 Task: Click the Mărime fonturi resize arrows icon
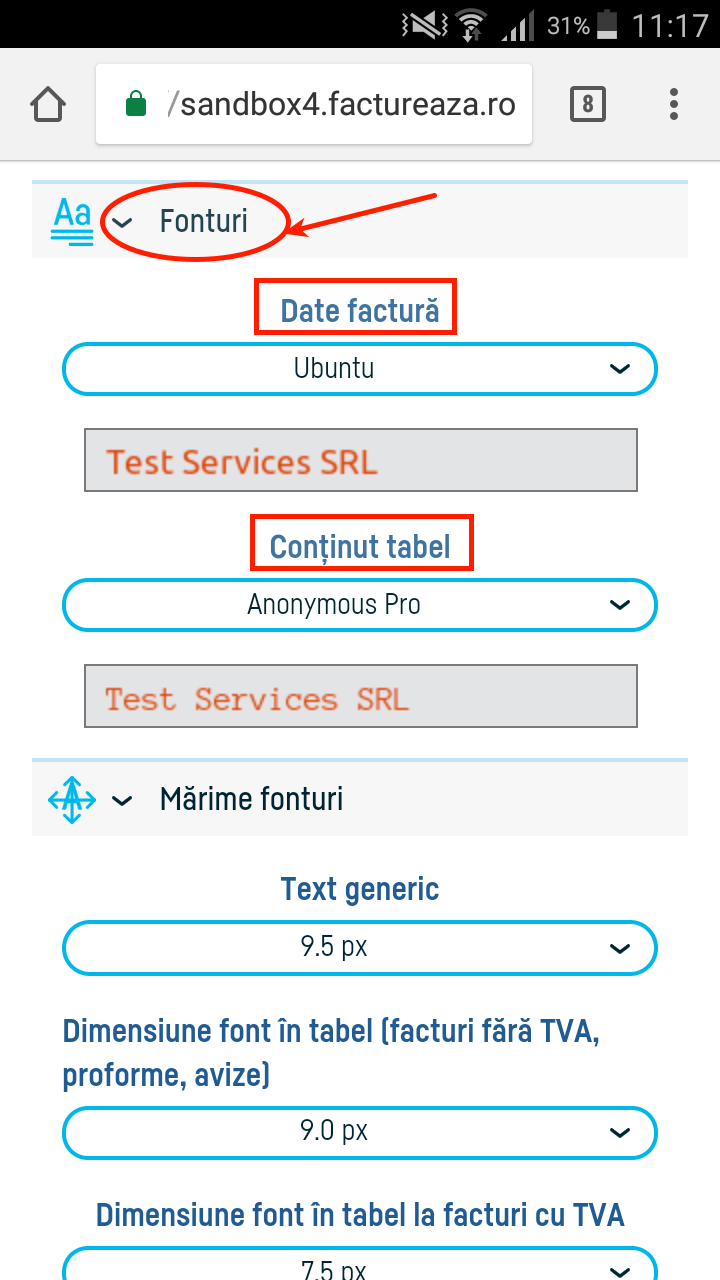coord(72,800)
